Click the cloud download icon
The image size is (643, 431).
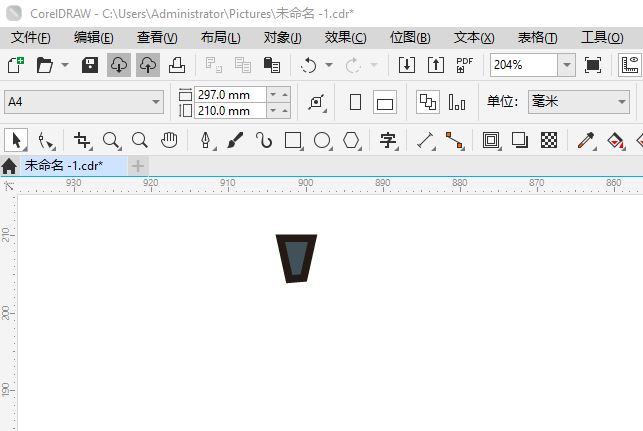(119, 65)
